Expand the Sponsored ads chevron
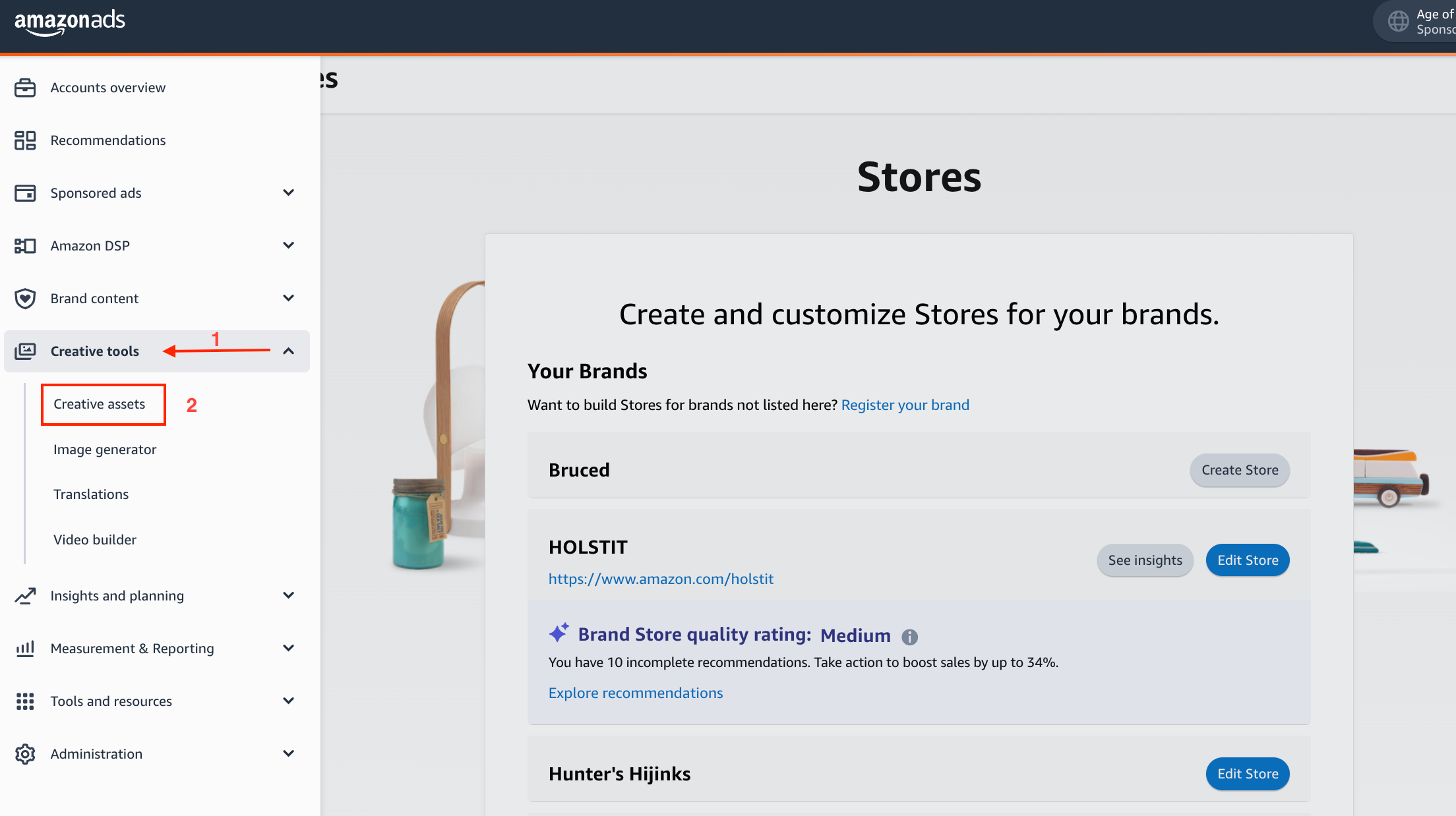The height and width of the screenshot is (816, 1456). [x=288, y=193]
